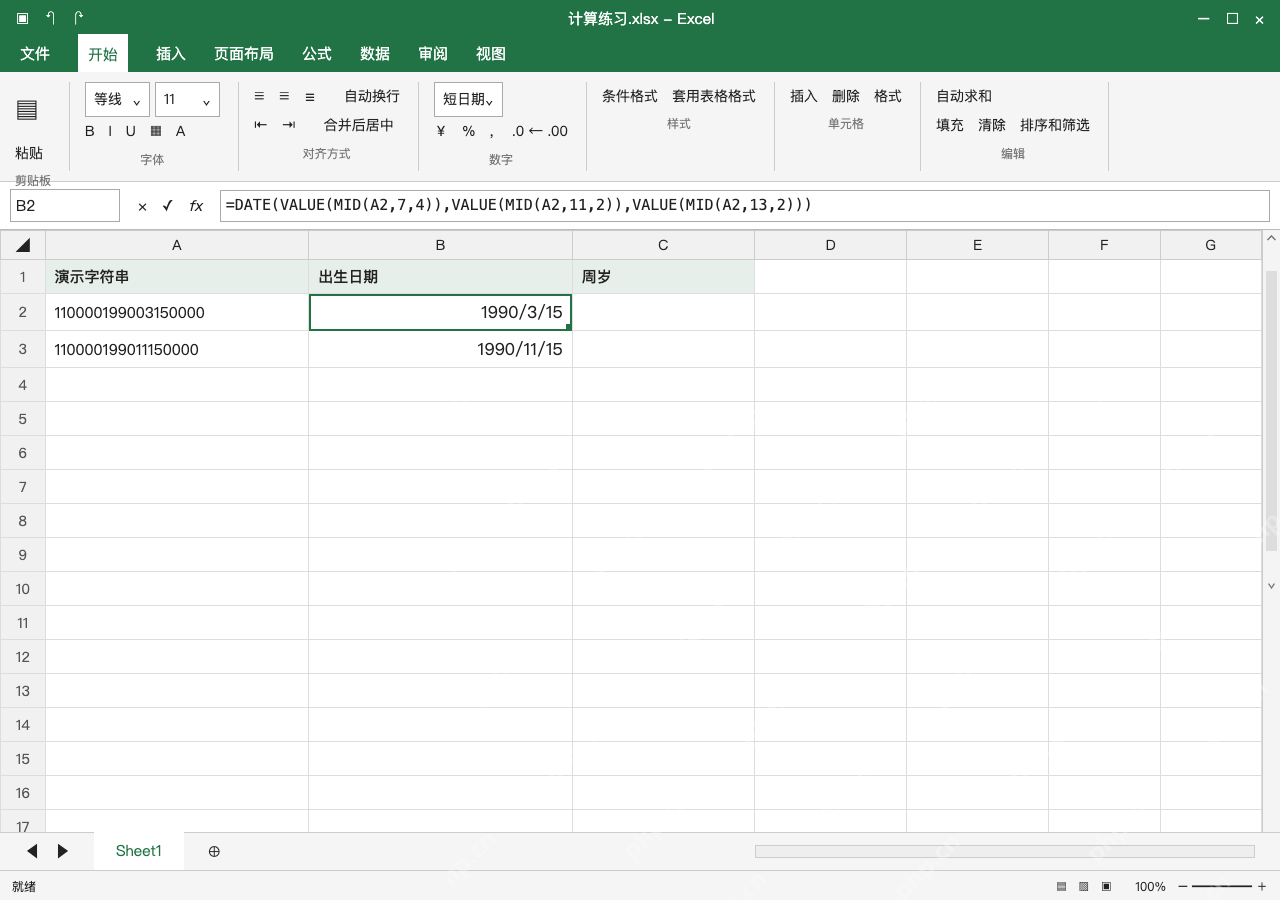
Task: Expand the 套用表格格式 table format menu
Action: click(x=714, y=96)
